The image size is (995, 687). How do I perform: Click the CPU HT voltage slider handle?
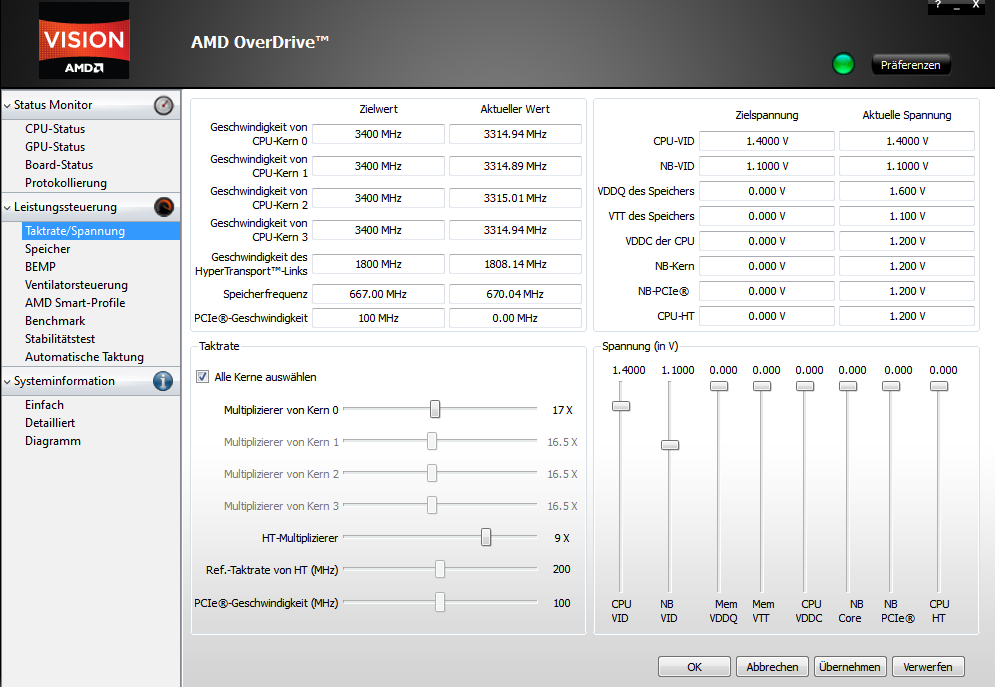(939, 386)
